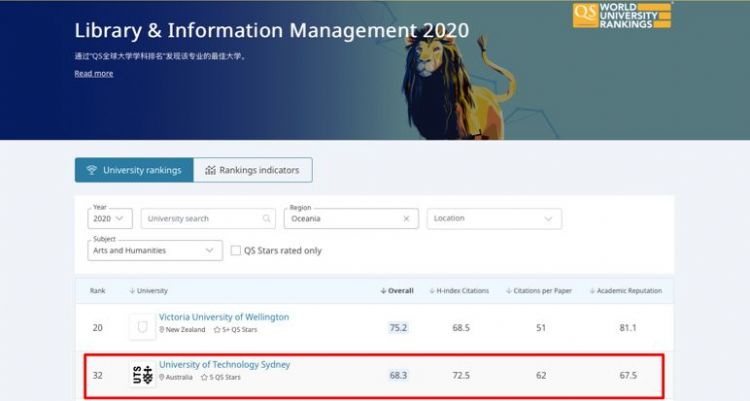Open Victoria University of Wellington link

pos(224,317)
